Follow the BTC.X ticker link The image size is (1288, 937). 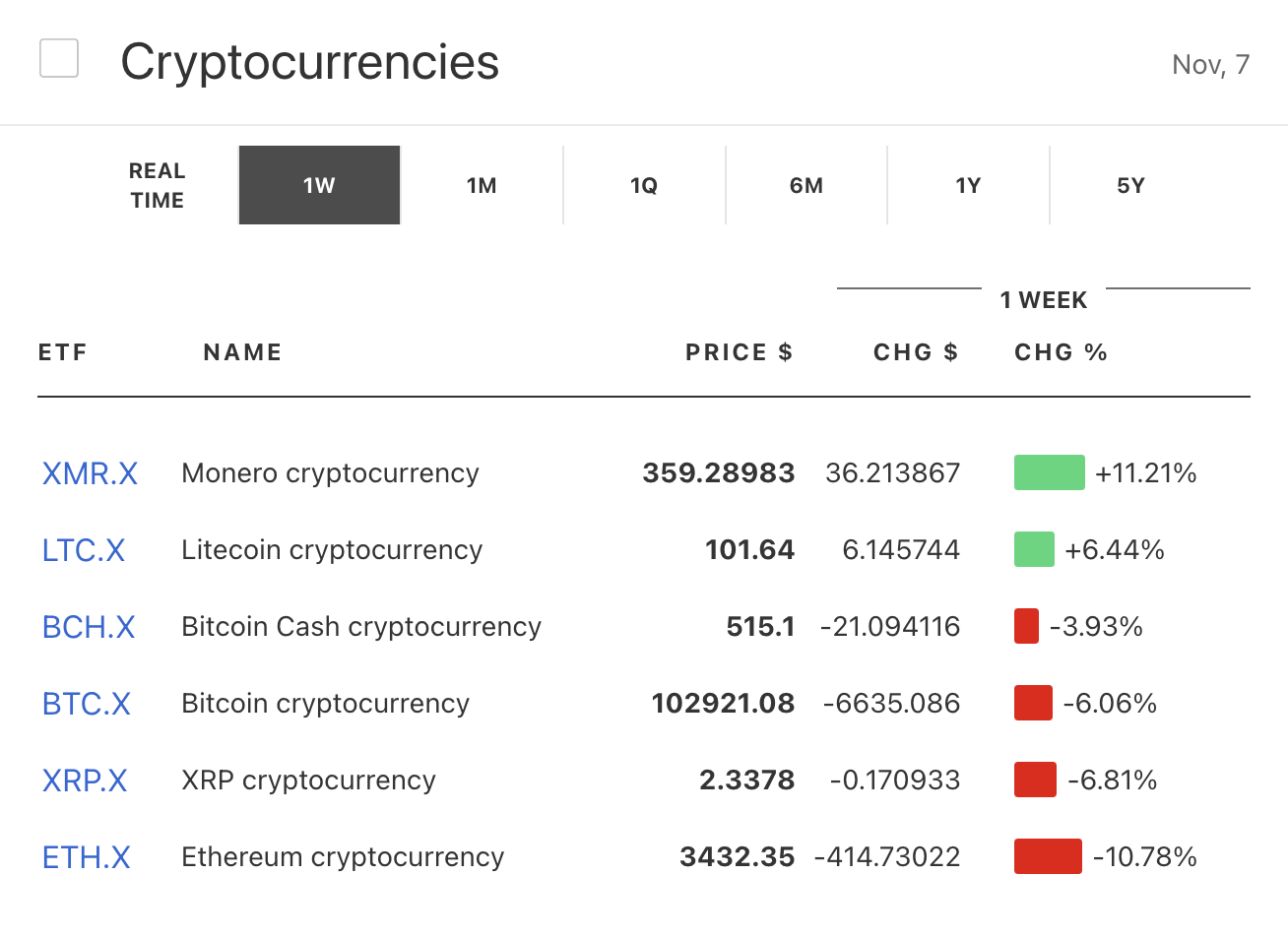[87, 704]
